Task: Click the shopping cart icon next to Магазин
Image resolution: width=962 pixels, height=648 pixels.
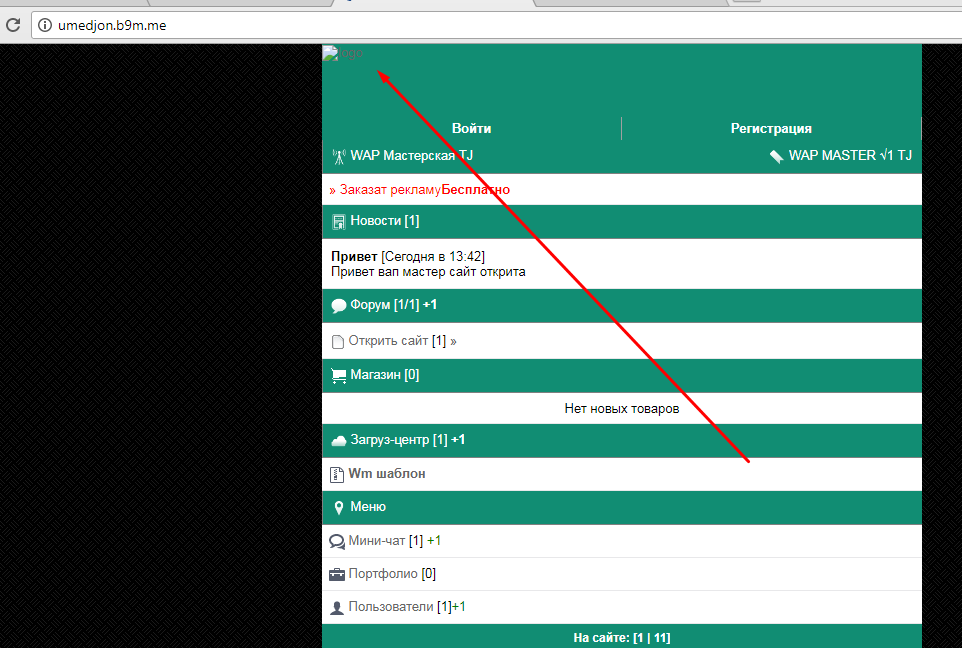Action: (x=338, y=375)
